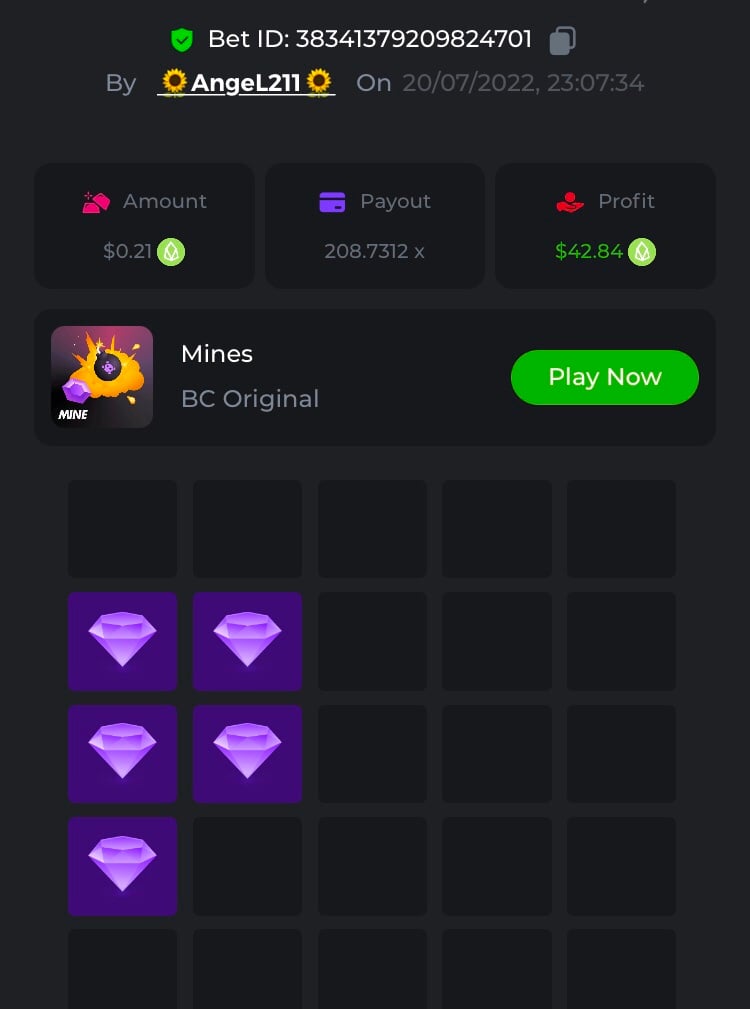Screen dimensions: 750x1009
Task: Open the Mines game thumbnail
Action: [x=102, y=376]
